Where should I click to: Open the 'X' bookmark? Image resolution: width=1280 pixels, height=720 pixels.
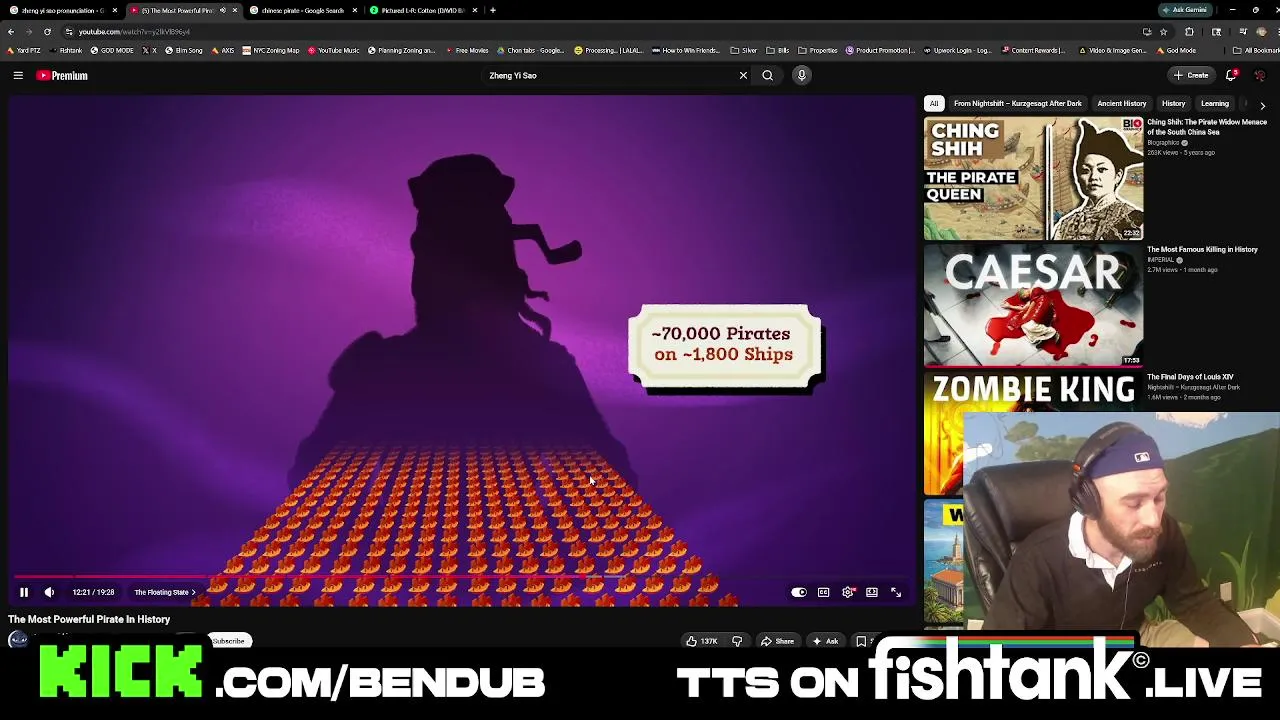[x=149, y=50]
